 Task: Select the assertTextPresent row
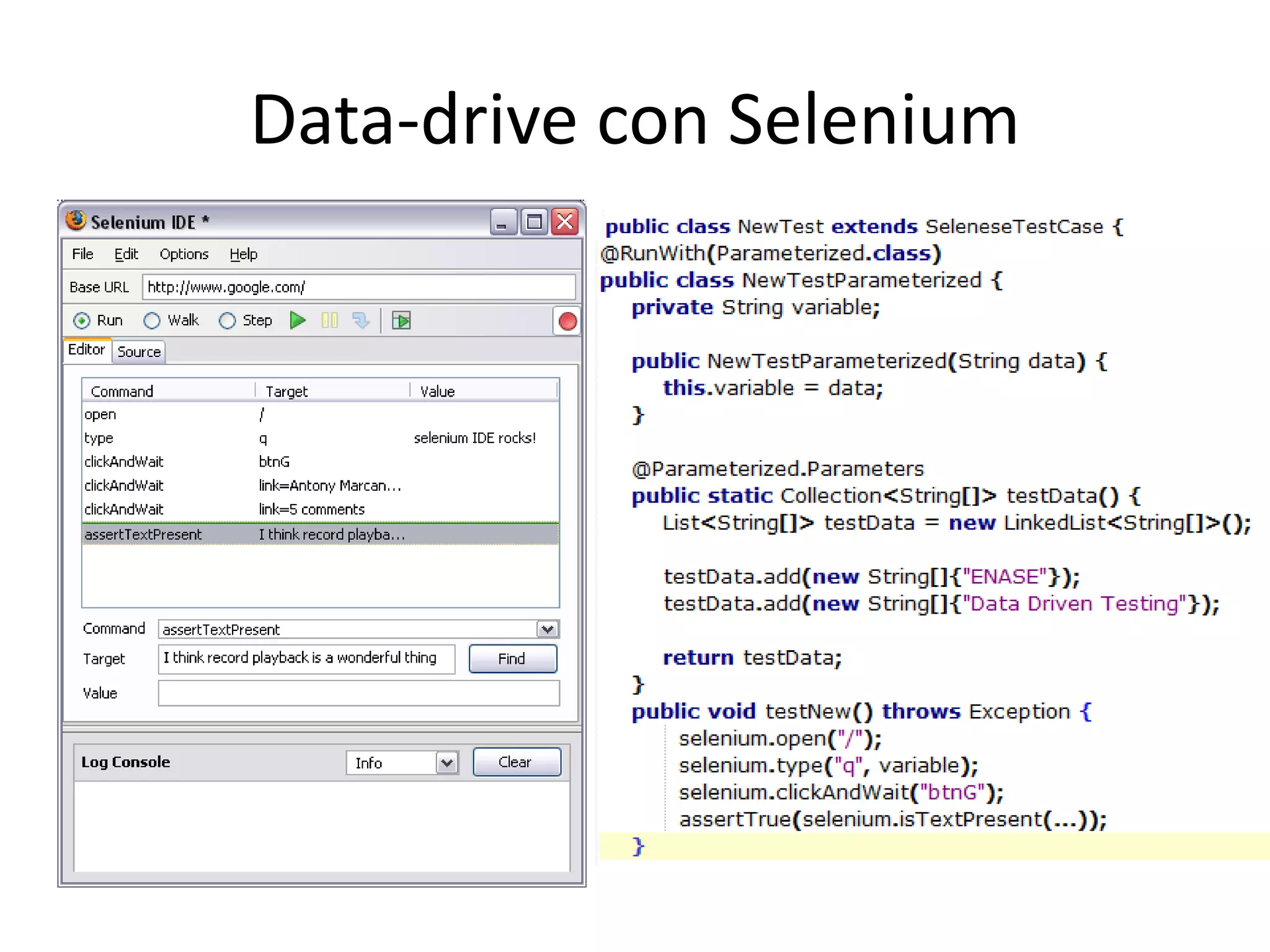321,534
